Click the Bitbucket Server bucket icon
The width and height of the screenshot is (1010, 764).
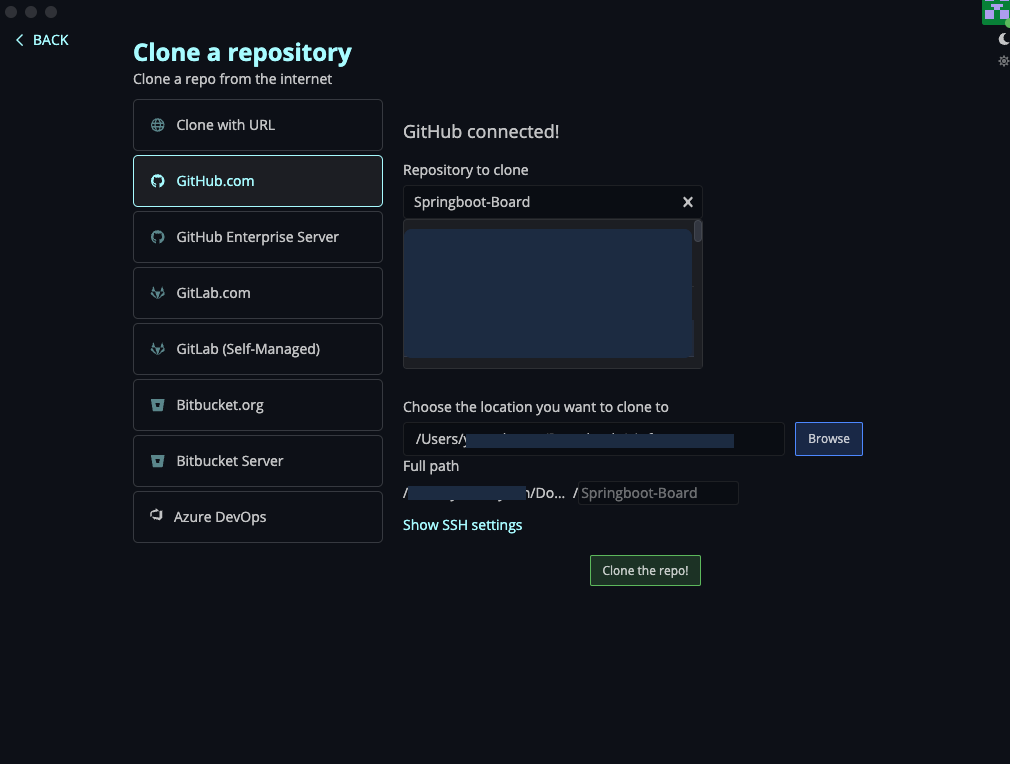pos(158,461)
